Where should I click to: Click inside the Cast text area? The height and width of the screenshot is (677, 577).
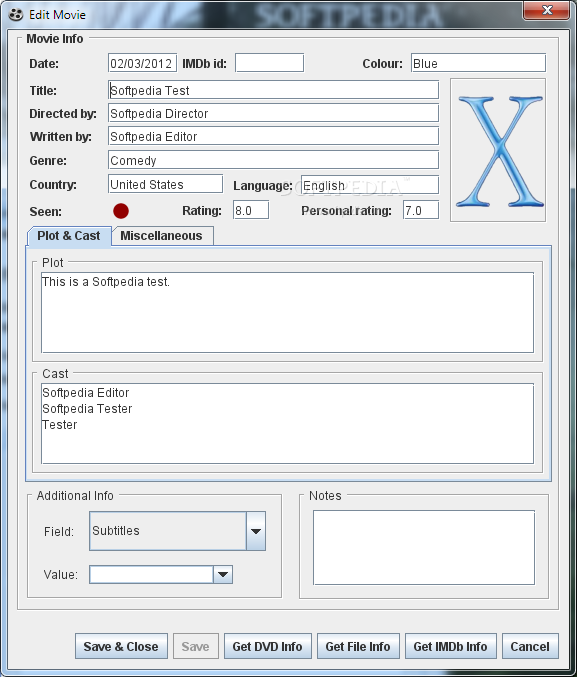tap(288, 424)
